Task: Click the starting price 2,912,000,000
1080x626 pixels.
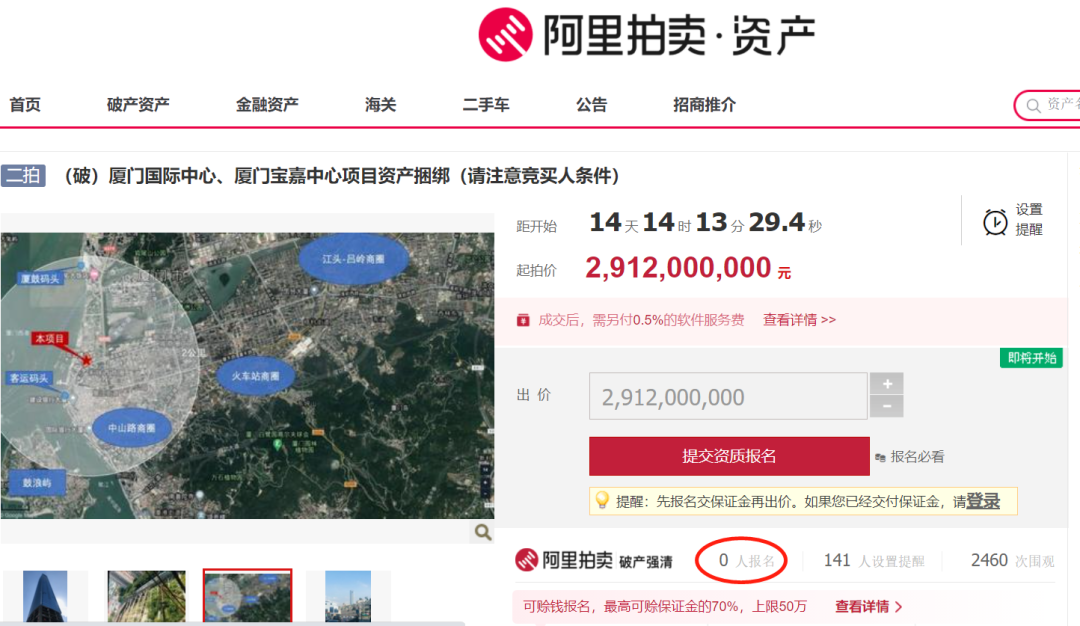Action: click(688, 268)
